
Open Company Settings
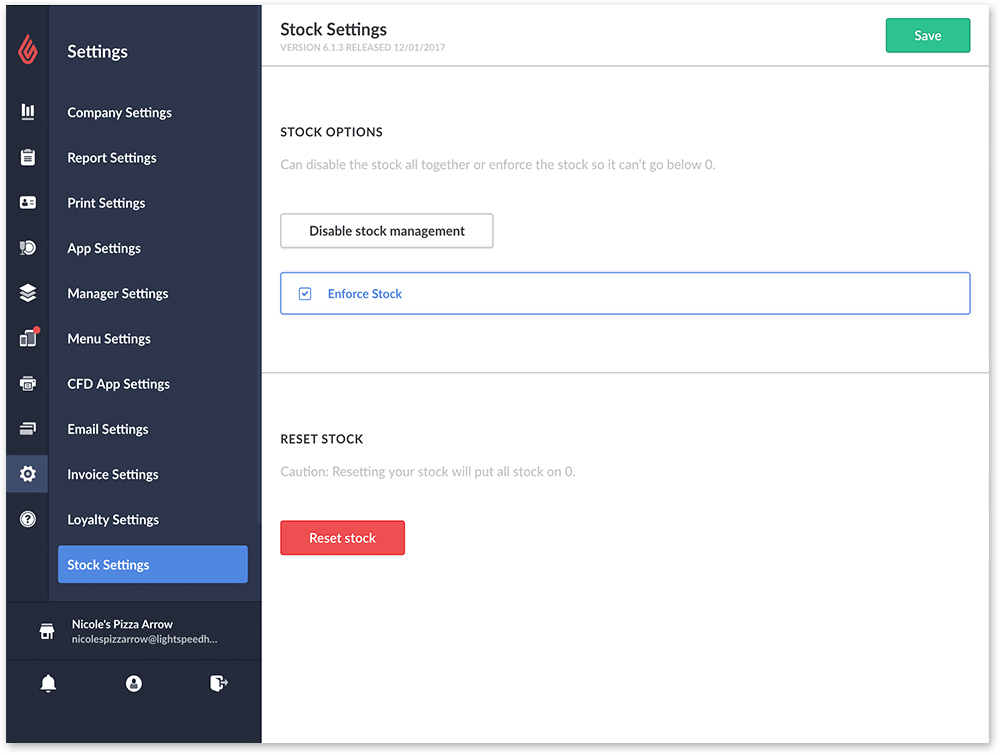click(119, 112)
